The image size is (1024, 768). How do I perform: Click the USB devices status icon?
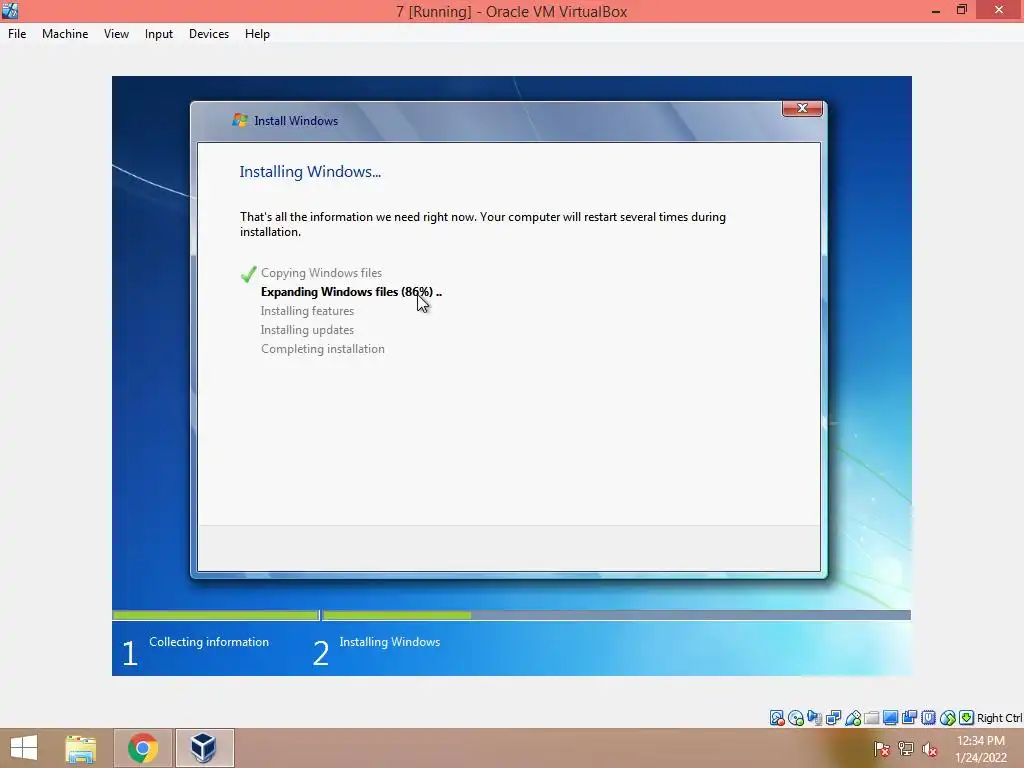tap(852, 718)
